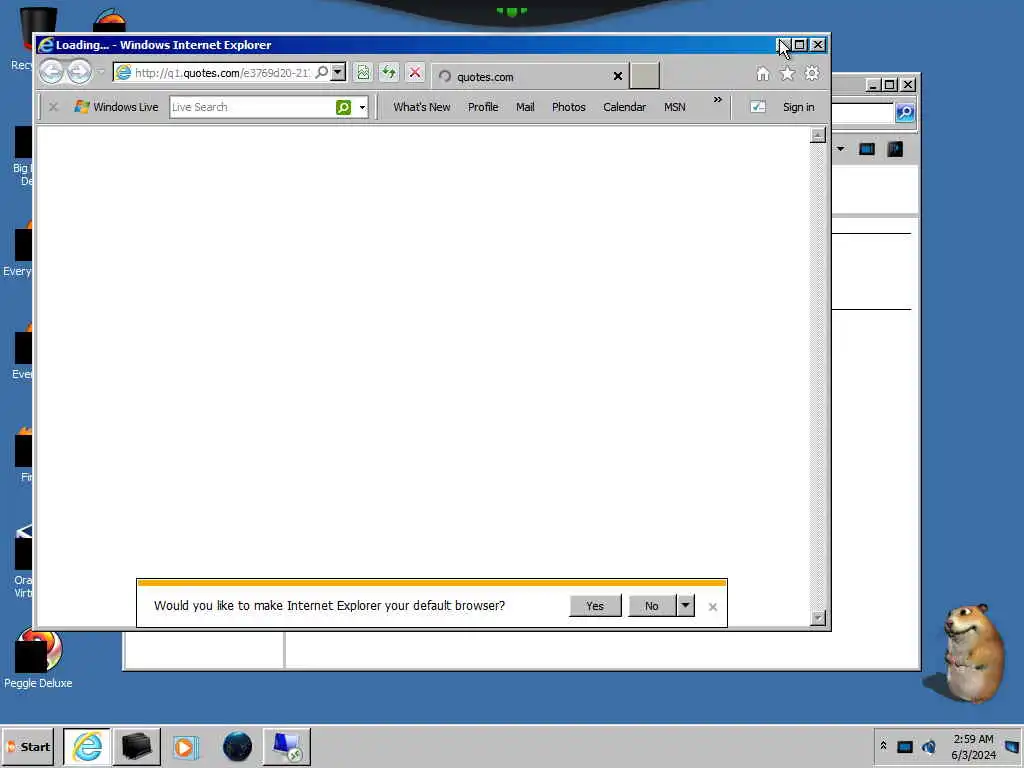Select the Peggle Deluxe desktop shortcut
Screen dimensions: 1024x768
pos(38,658)
